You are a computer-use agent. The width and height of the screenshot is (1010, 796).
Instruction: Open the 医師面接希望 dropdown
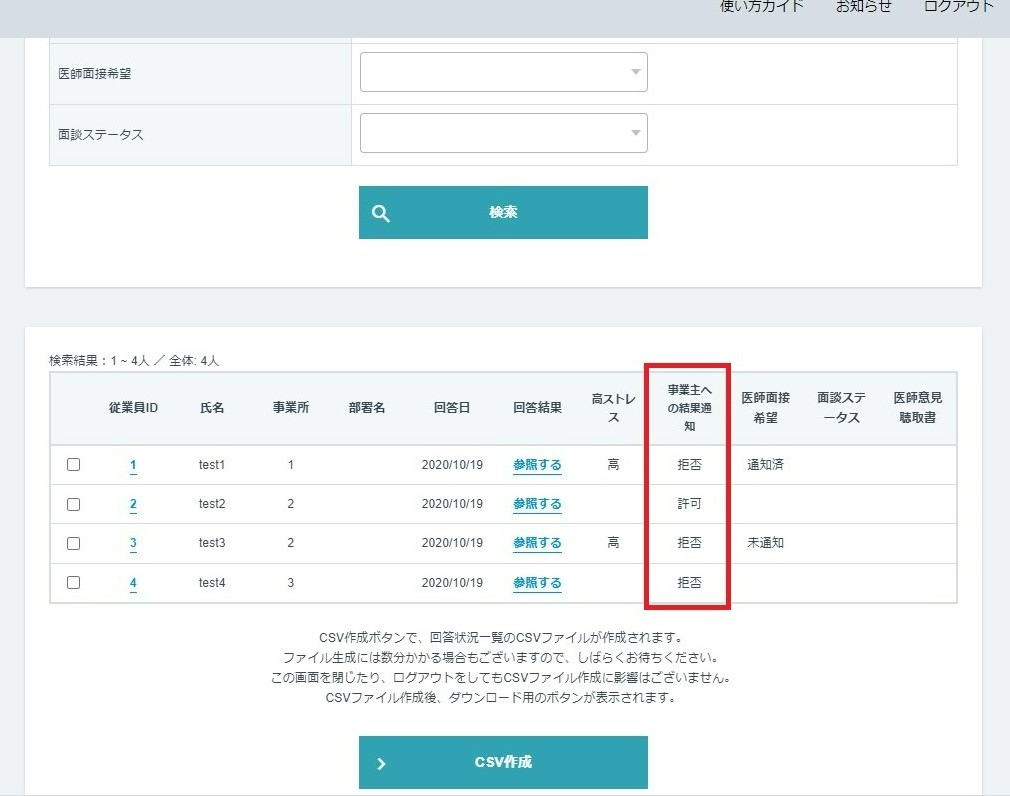503,72
